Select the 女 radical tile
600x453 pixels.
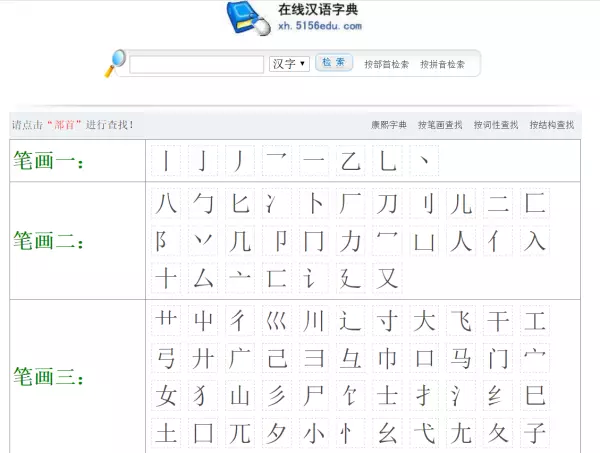[166, 395]
